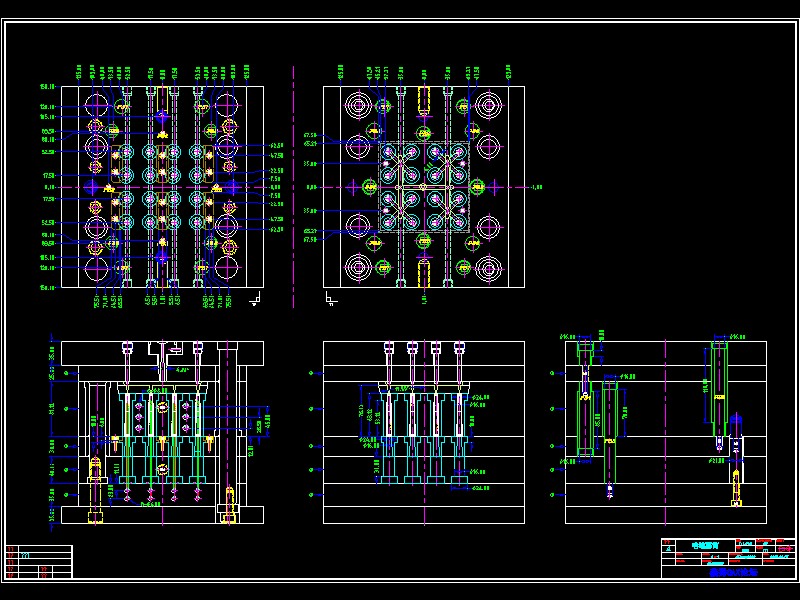This screenshot has height=600, width=800.
Task: Select the blue filled circle at upper center of left plan view
Action: [162, 117]
